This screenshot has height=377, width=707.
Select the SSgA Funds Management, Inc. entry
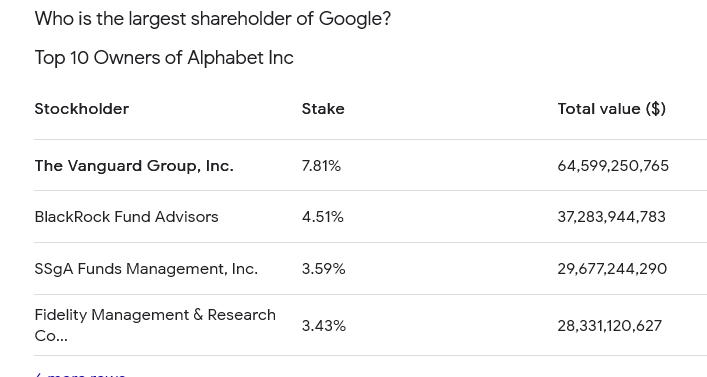click(146, 269)
